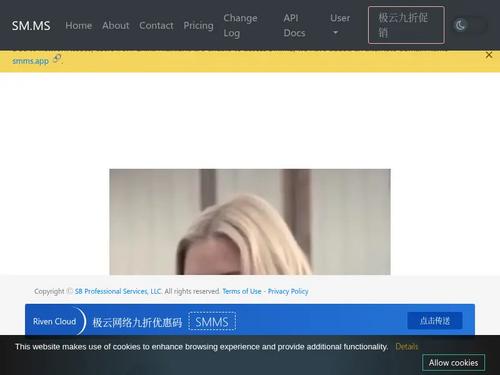Open the API Docs page
Viewport: 500px width, 375px height.
294,25
